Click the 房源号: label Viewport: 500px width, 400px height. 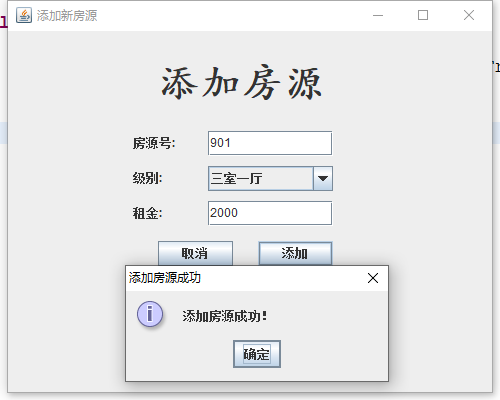pos(154,143)
